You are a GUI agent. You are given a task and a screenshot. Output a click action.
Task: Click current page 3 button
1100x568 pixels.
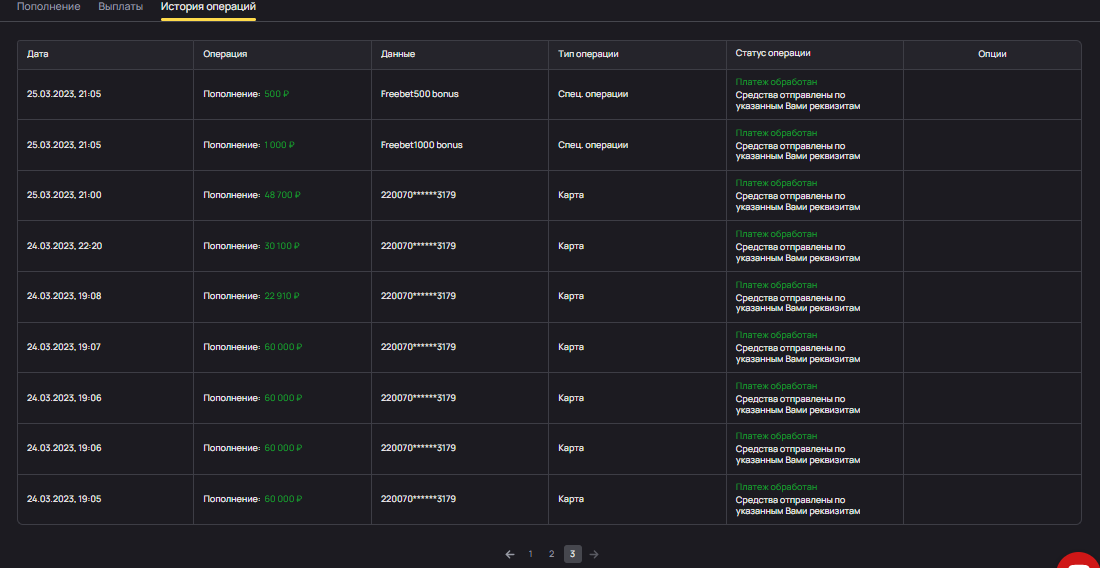coord(572,554)
